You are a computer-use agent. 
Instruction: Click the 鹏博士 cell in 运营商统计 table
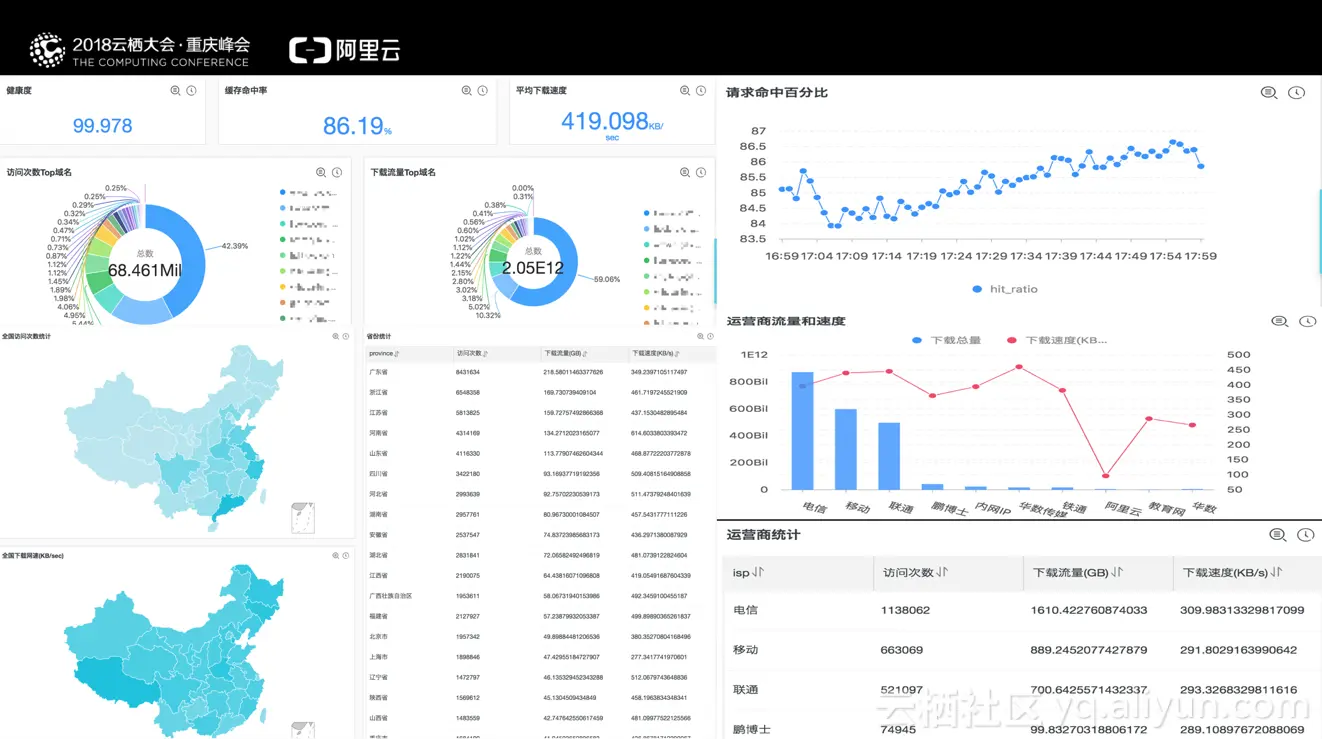(x=752, y=730)
